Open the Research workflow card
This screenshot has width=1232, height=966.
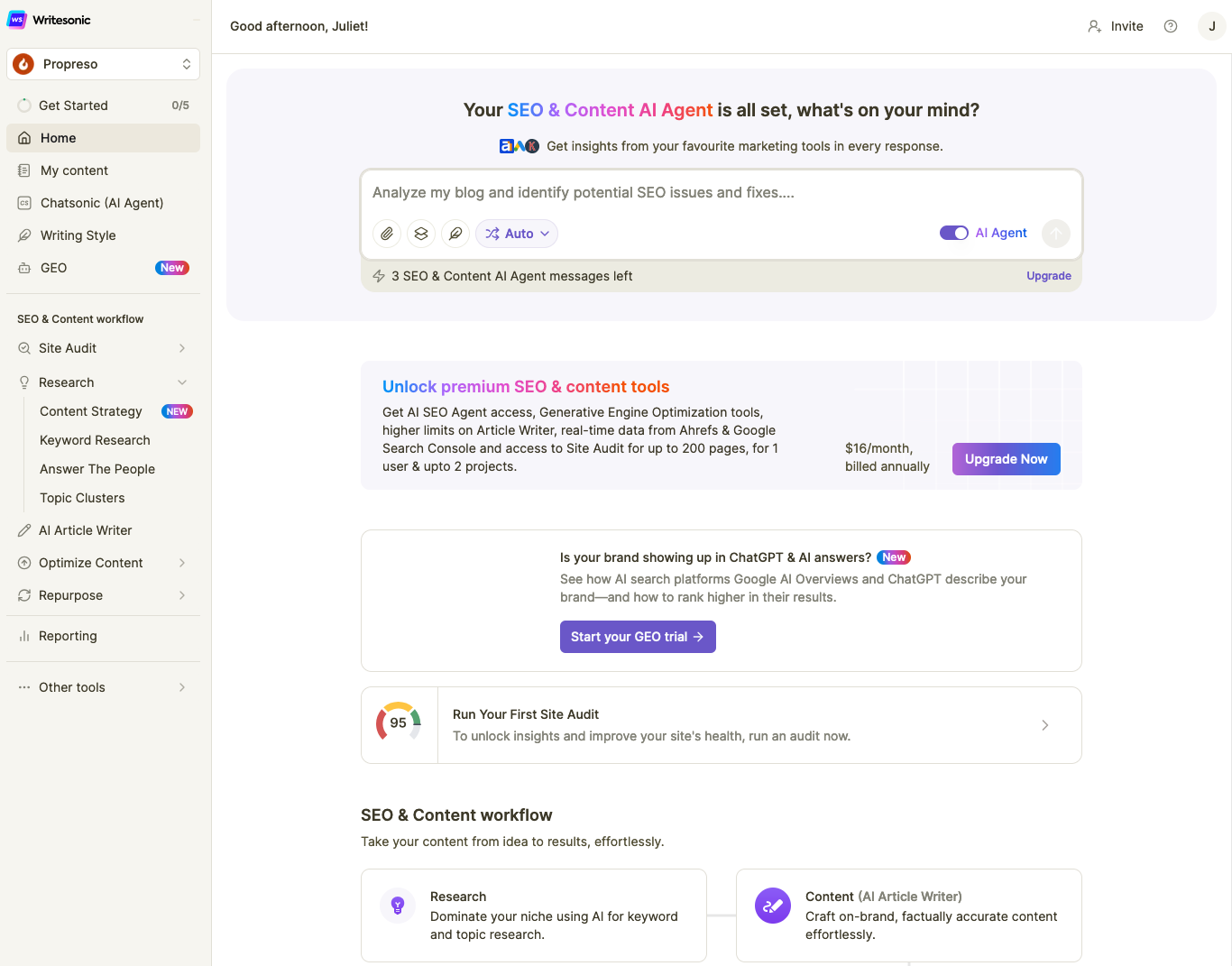coord(534,915)
